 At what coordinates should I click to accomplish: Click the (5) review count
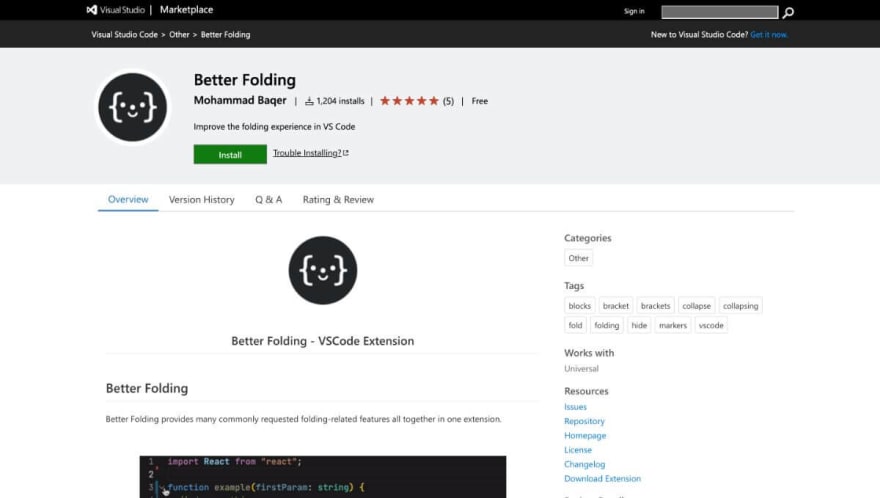pyautogui.click(x=448, y=101)
